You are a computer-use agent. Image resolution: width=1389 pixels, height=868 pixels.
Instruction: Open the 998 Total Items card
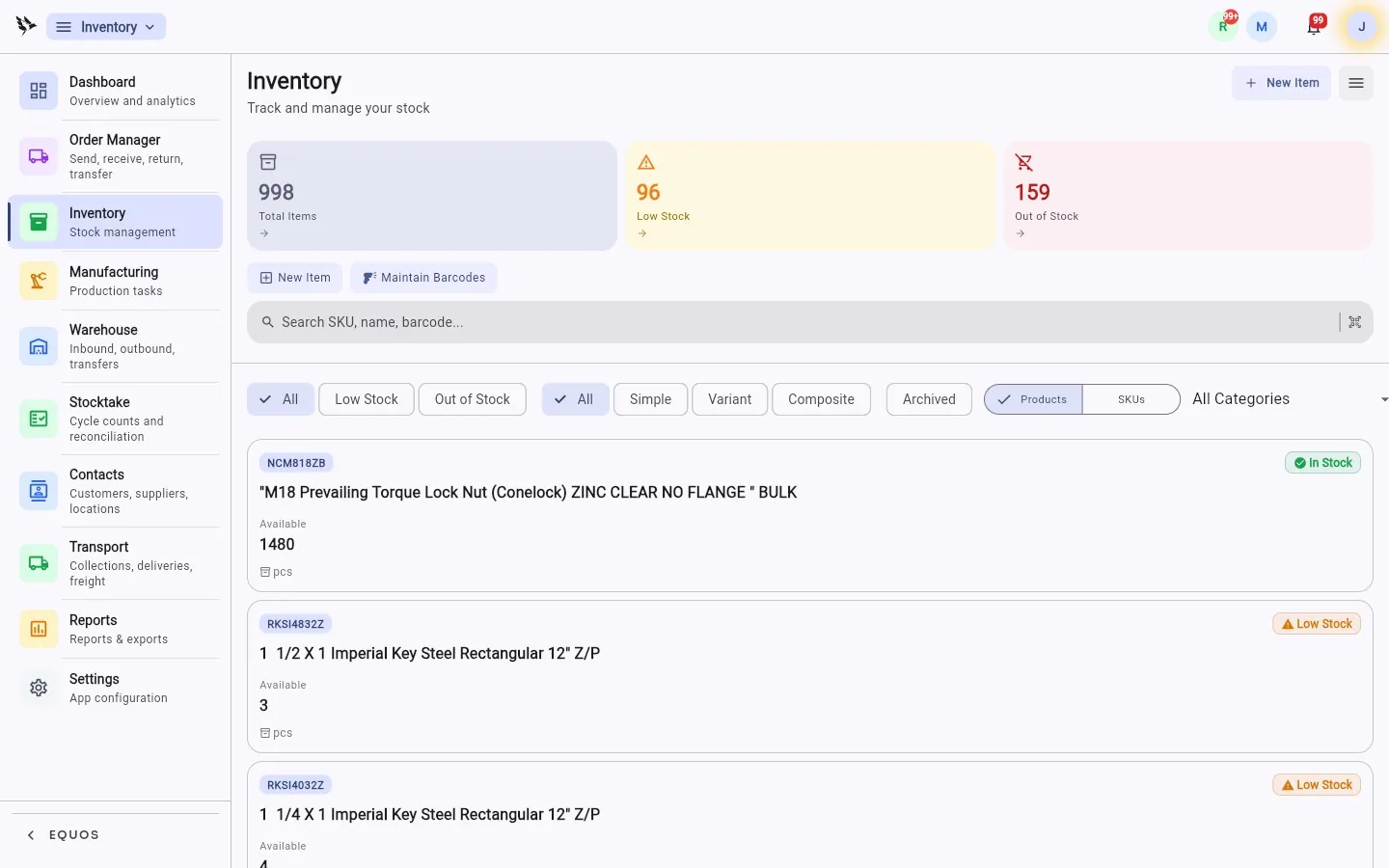coord(432,196)
